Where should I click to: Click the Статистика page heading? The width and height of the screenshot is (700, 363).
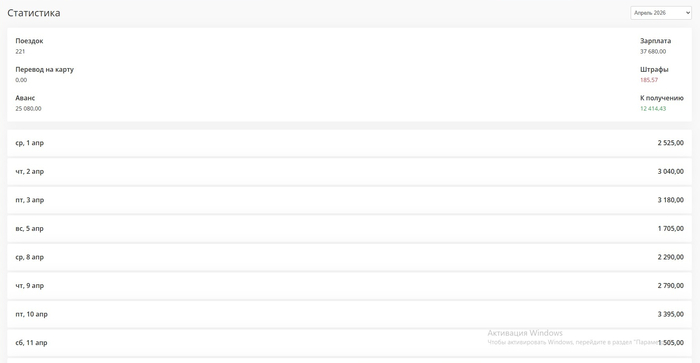pyautogui.click(x=34, y=13)
